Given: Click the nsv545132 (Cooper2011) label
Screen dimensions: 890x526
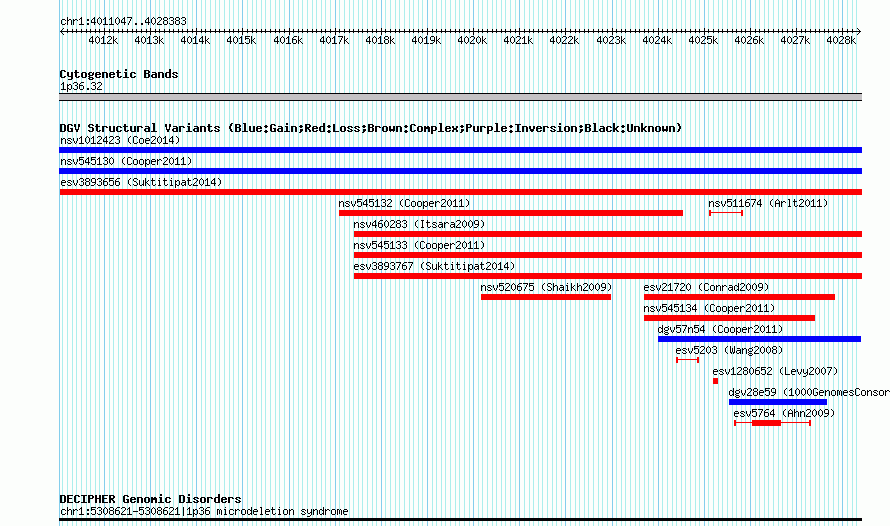Looking at the screenshot, I should tap(404, 203).
